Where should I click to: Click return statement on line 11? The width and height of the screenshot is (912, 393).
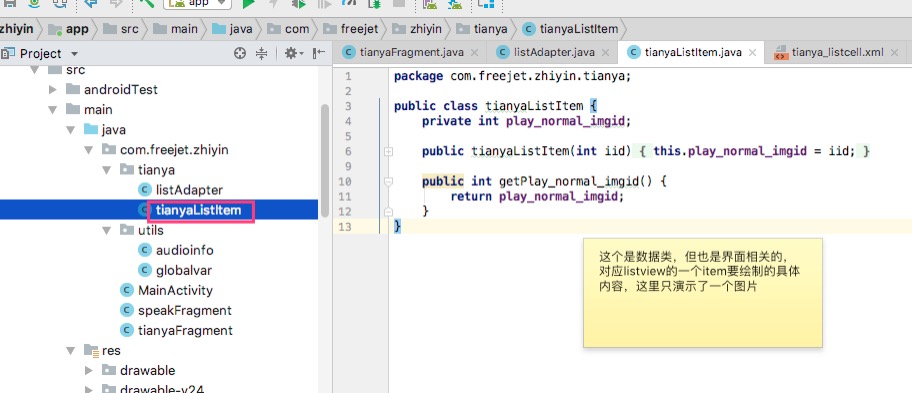[x=537, y=196]
